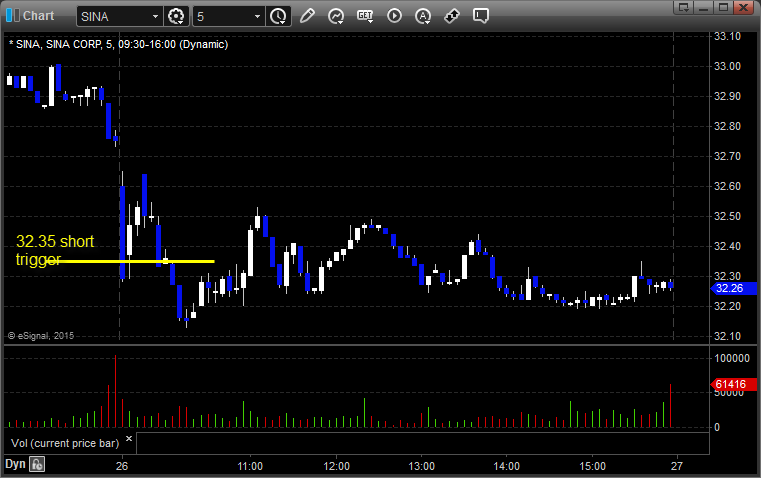This screenshot has width=761, height=478.
Task: Toggle the lock icon beside Dyn
Action: point(37,464)
